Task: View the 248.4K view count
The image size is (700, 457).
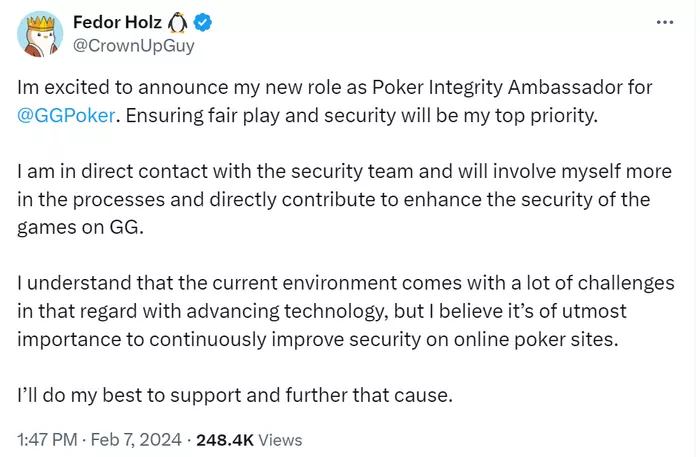Action: click(x=225, y=440)
